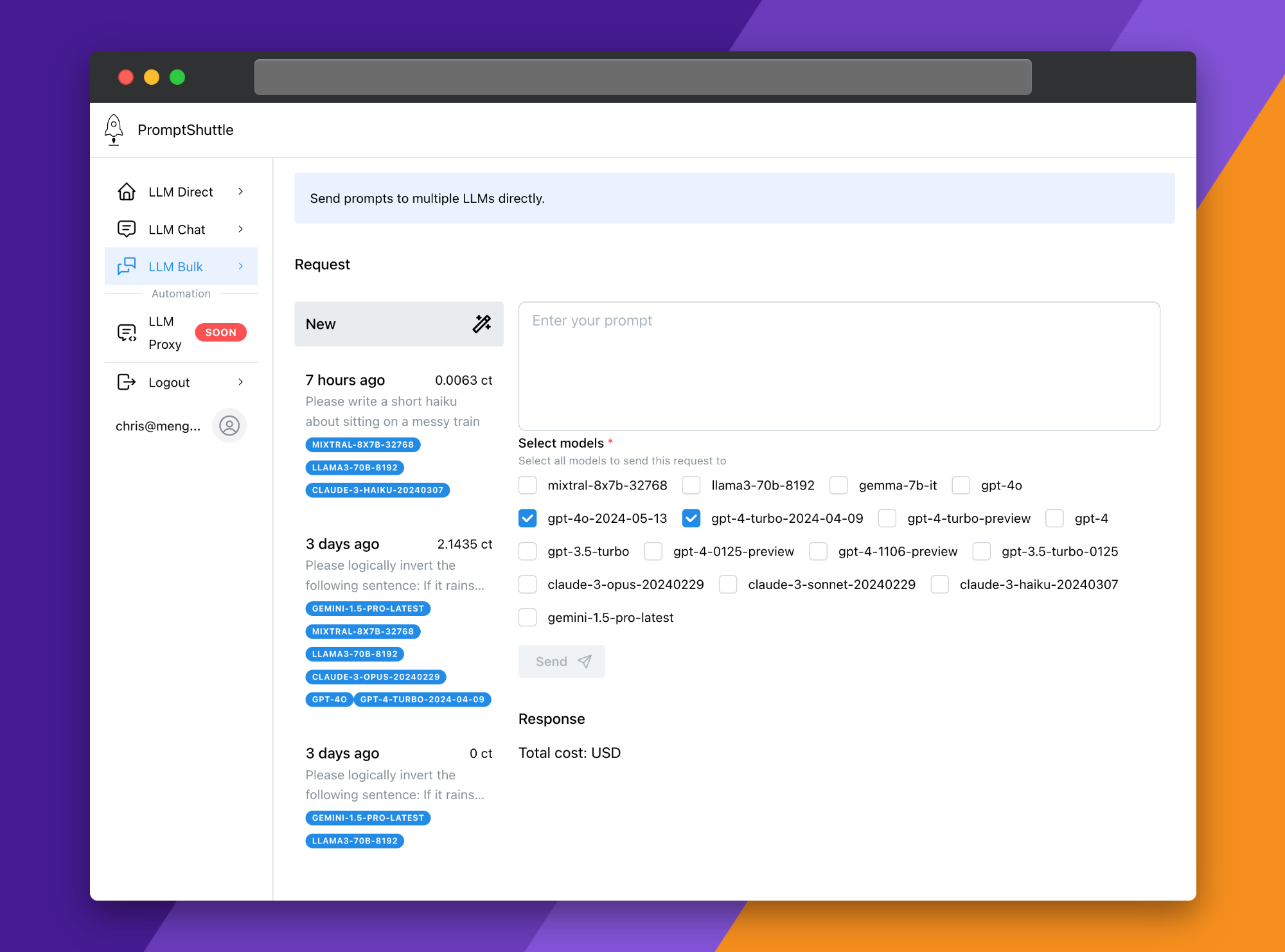Toggle the mixtral-8x7b-32768 model checkbox
This screenshot has width=1285, height=952.
click(x=528, y=485)
